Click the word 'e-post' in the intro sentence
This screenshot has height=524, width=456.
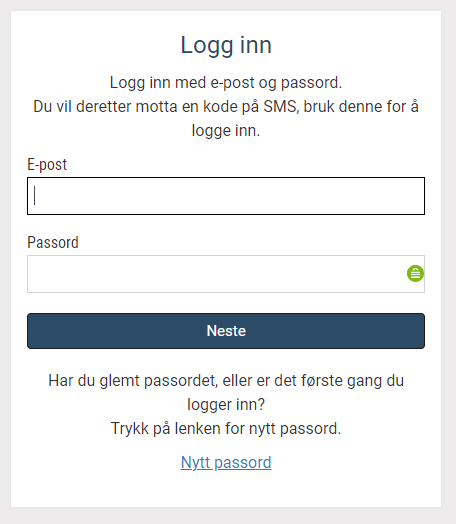[x=232, y=83]
